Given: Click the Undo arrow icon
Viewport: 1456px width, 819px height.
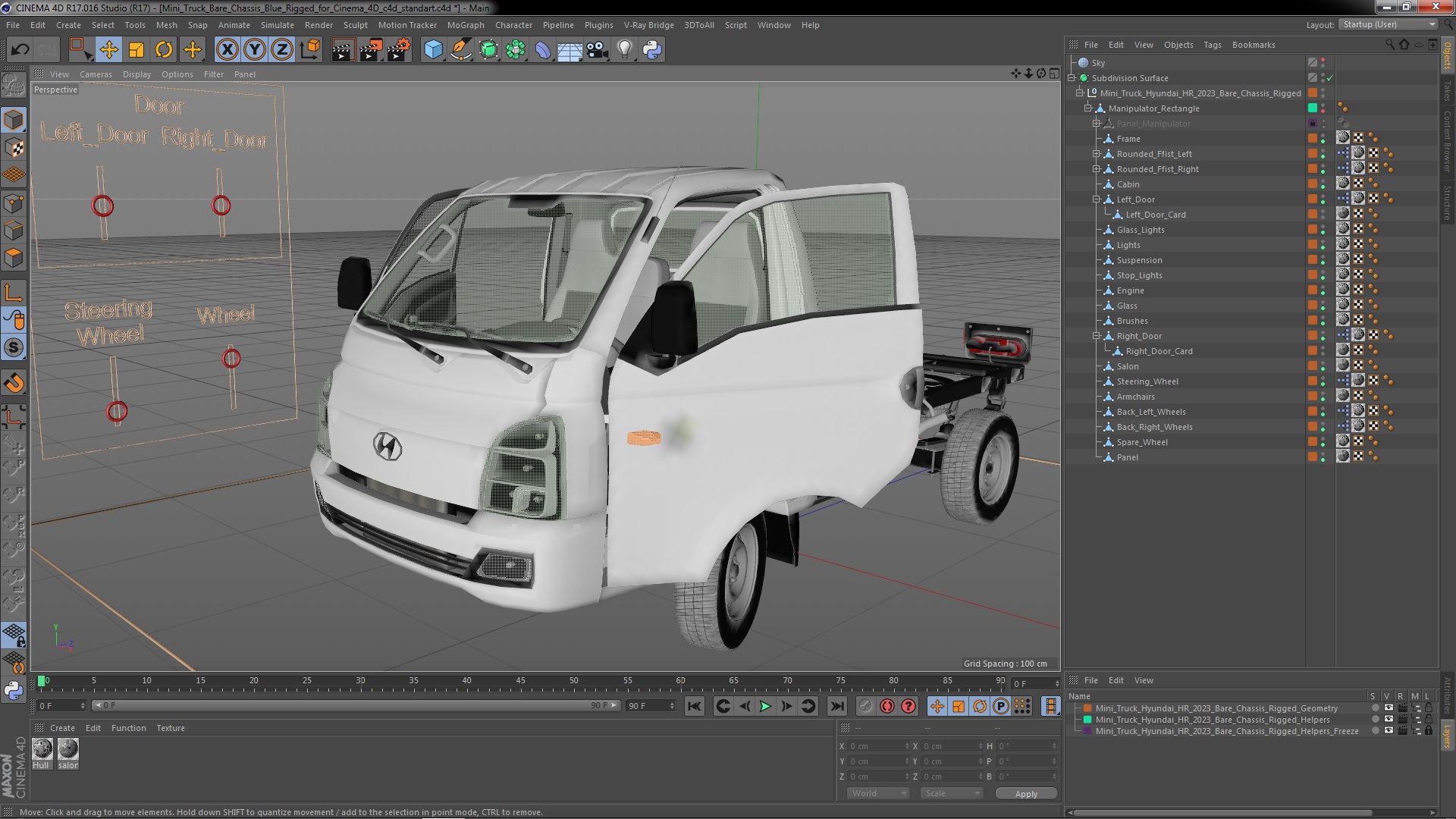Looking at the screenshot, I should coord(20,50).
